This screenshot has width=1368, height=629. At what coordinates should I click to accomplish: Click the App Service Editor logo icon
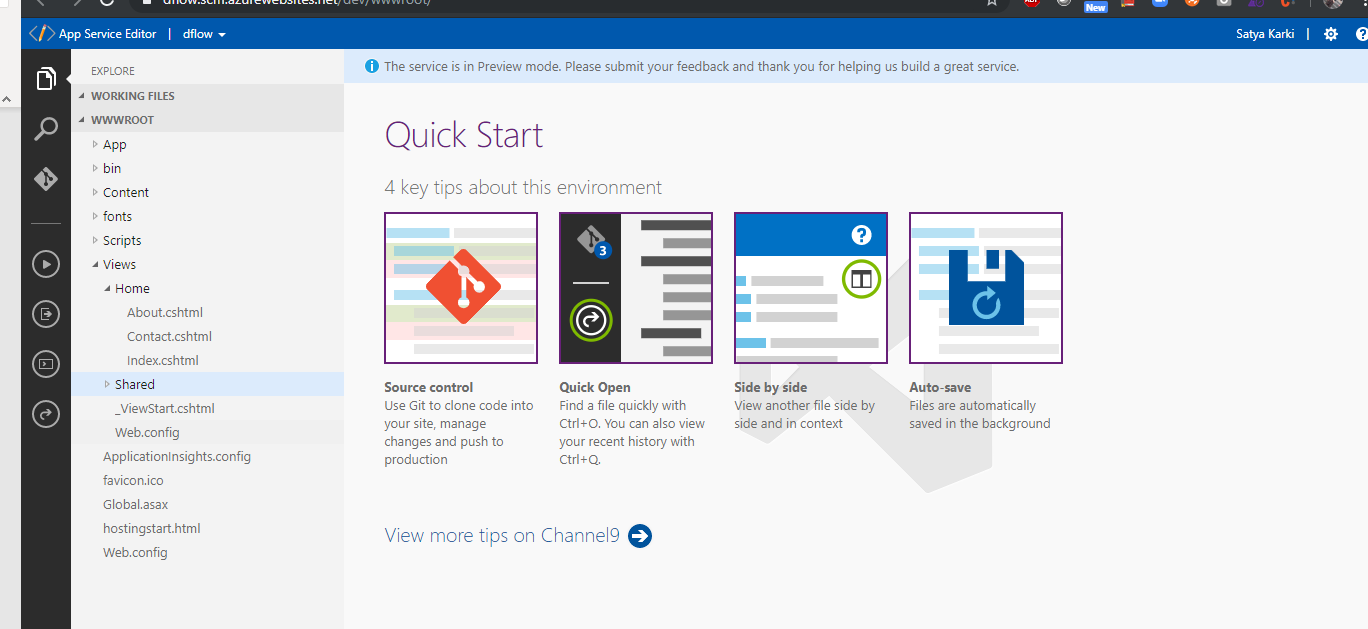pyautogui.click(x=41, y=34)
